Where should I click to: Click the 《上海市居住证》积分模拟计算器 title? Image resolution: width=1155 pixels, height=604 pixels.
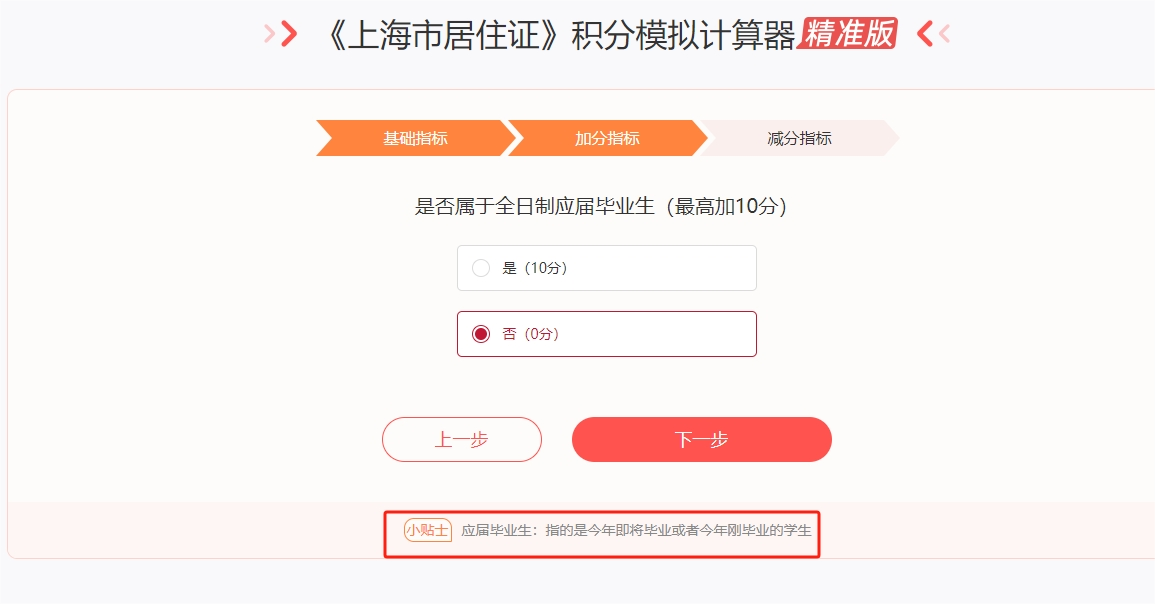[x=558, y=35]
